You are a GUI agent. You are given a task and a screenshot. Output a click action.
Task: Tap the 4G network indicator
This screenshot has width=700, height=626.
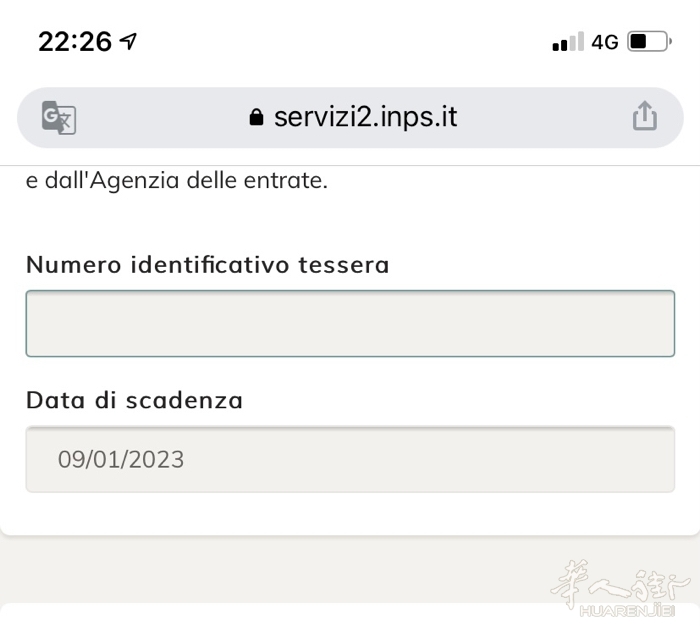[x=605, y=42]
